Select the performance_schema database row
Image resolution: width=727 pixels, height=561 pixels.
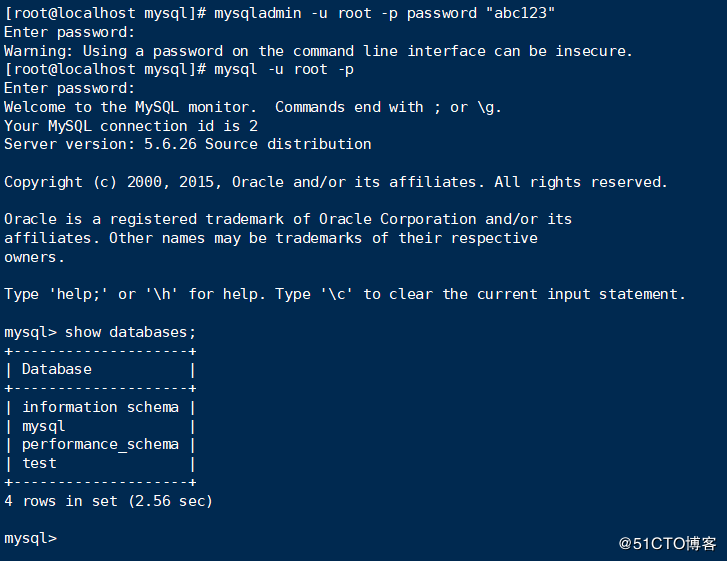tap(101, 444)
